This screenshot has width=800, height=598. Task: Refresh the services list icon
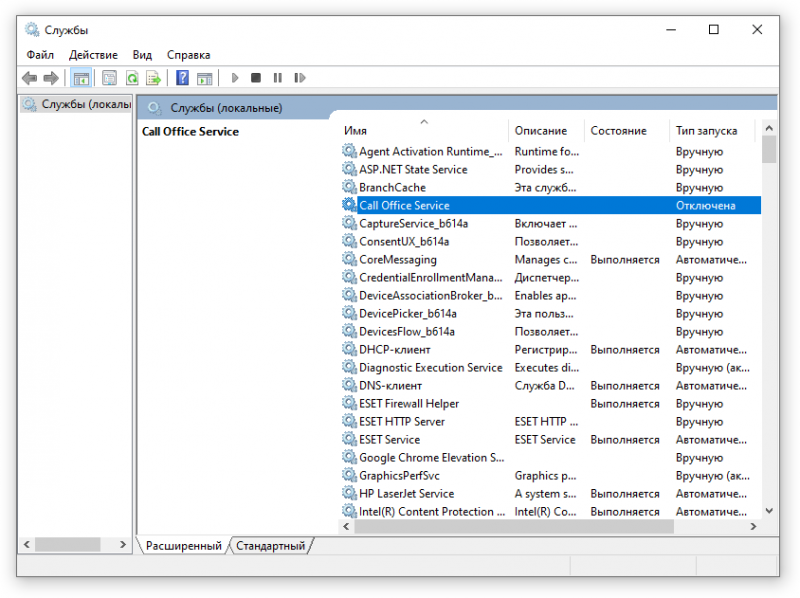132,78
